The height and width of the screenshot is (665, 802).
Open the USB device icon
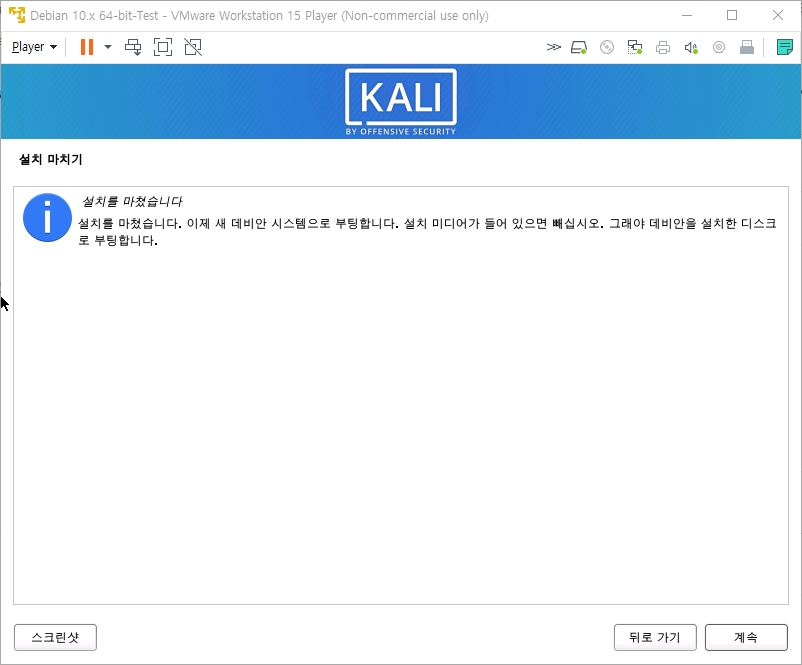(x=747, y=48)
